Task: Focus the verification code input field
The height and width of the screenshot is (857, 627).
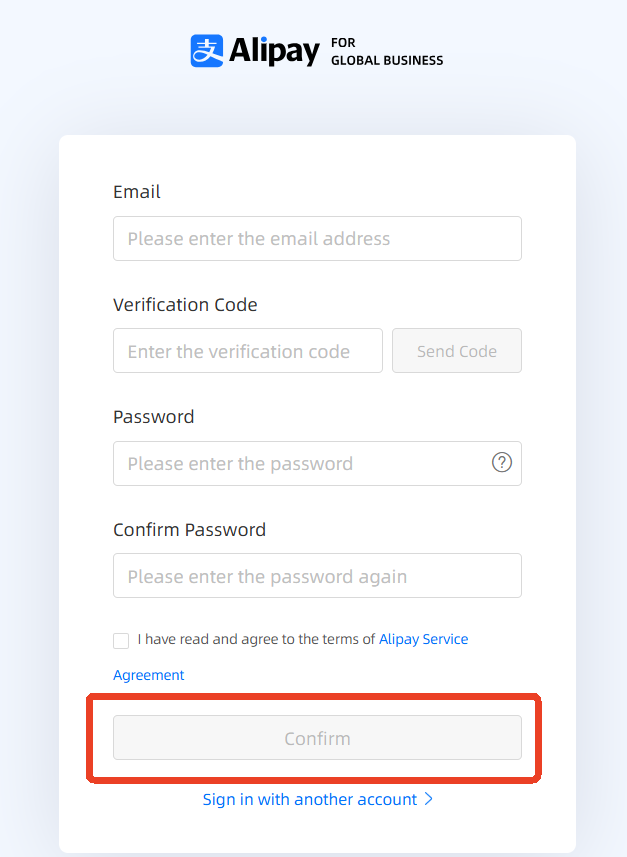Action: coord(247,351)
